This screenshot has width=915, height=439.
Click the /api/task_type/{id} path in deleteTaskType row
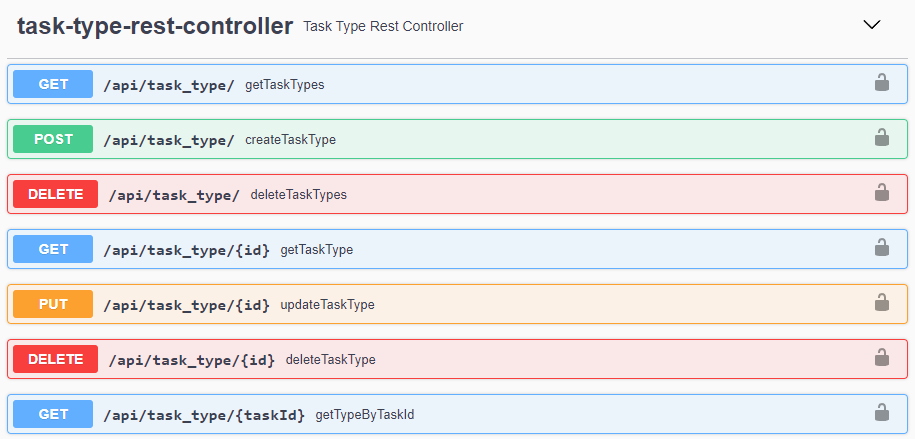(x=192, y=360)
